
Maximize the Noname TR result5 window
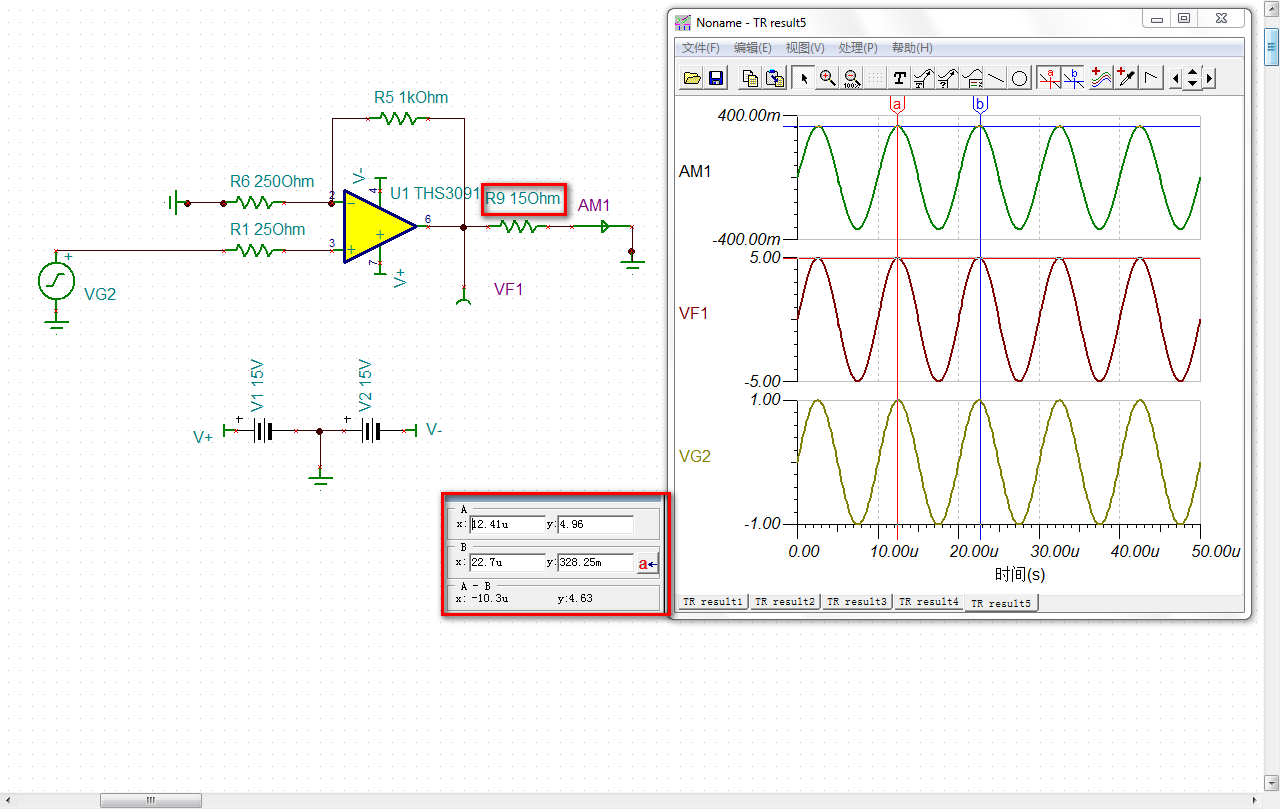(x=1185, y=18)
